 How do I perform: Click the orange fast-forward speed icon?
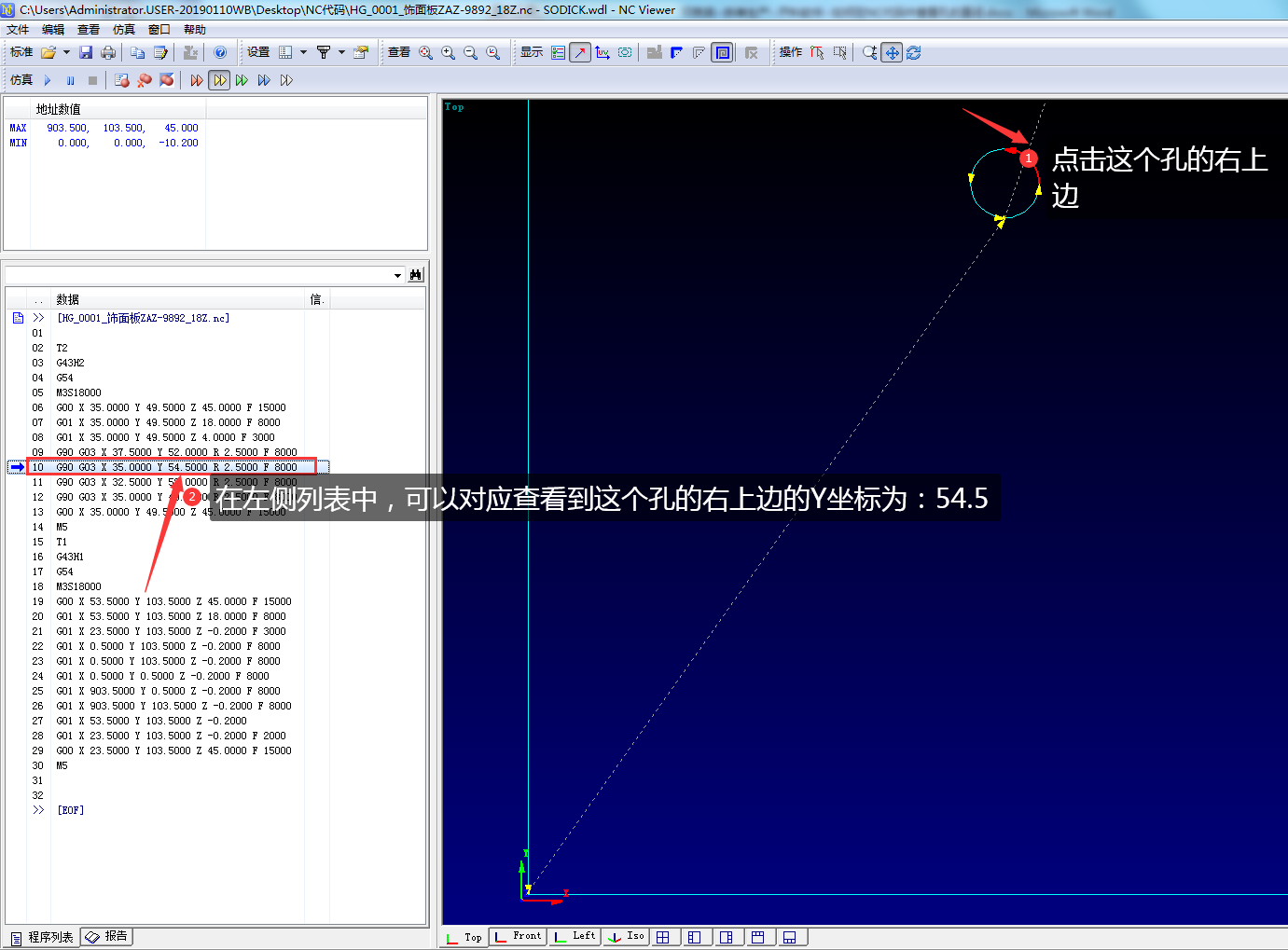coord(197,80)
